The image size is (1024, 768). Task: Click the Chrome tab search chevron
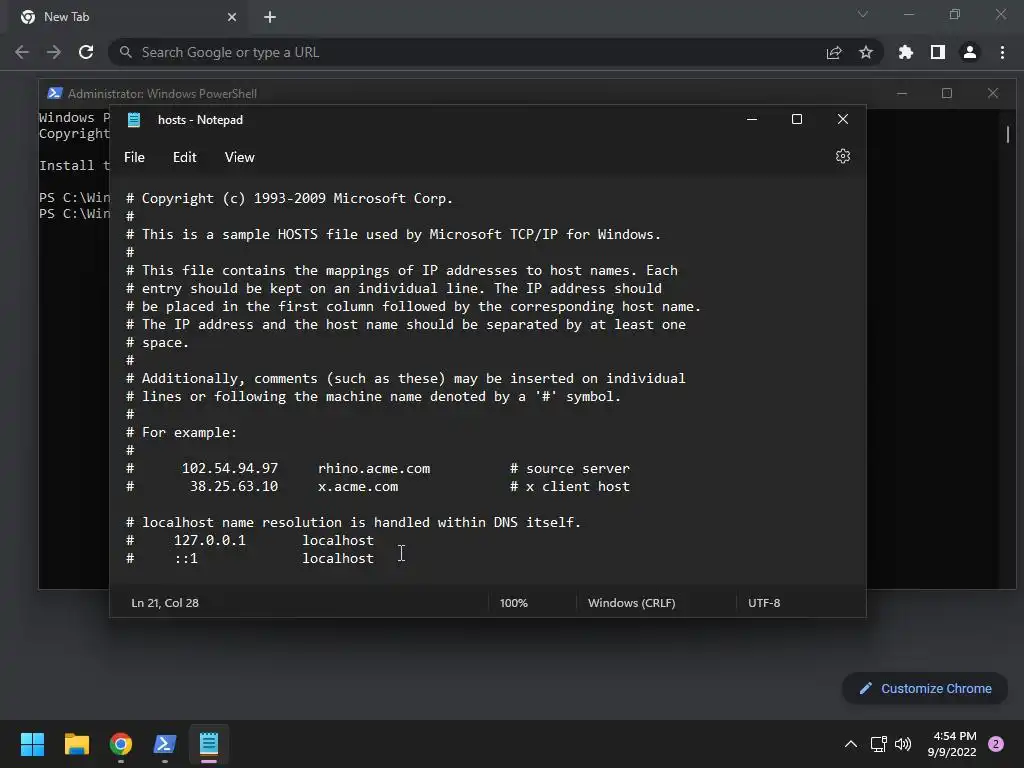[x=863, y=14]
